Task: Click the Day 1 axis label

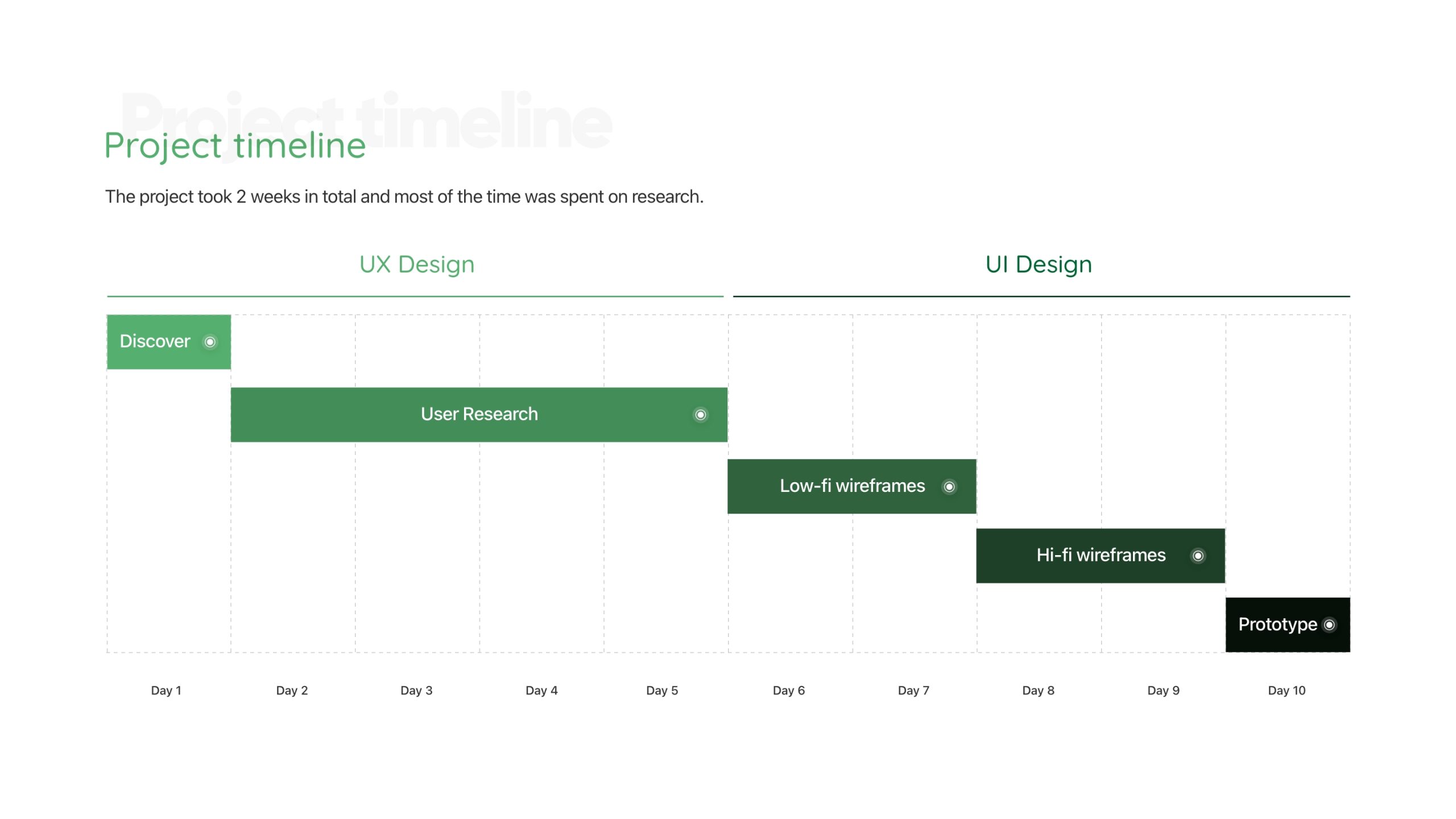Action: tap(166, 690)
